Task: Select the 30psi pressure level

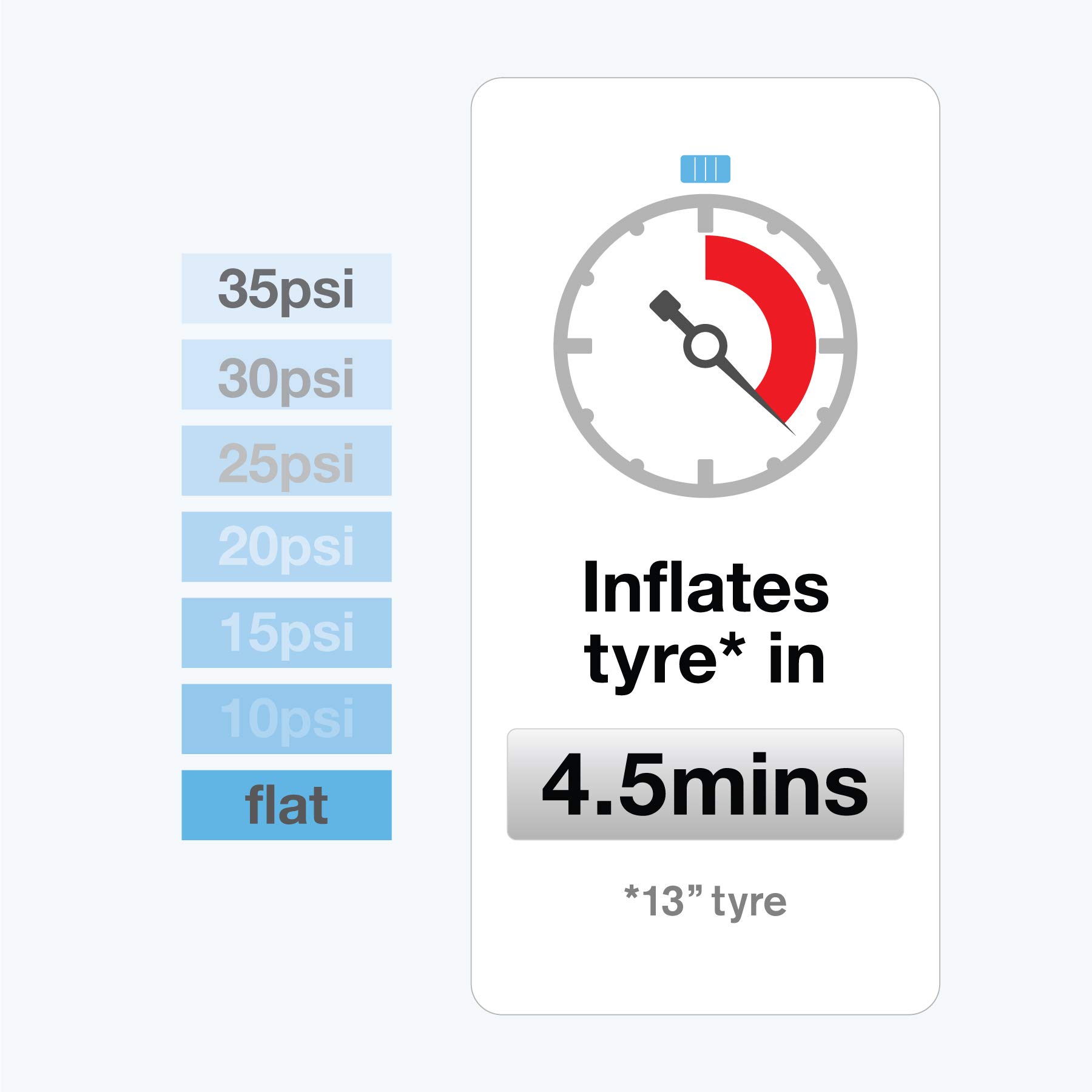Action: click(x=286, y=374)
